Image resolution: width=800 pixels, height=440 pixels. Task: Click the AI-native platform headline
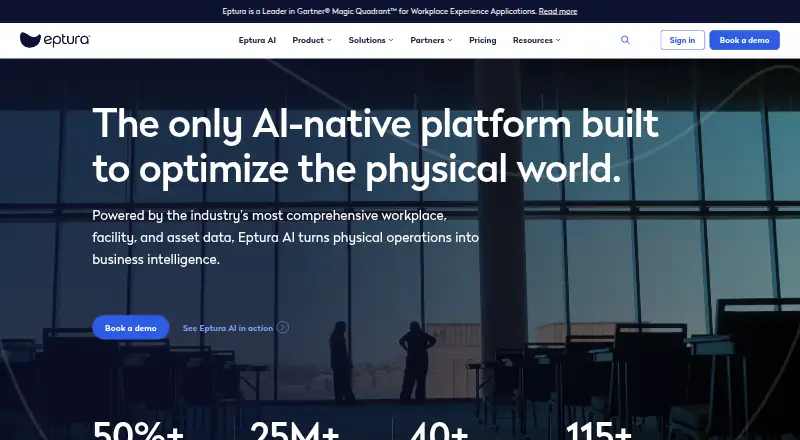(376, 145)
